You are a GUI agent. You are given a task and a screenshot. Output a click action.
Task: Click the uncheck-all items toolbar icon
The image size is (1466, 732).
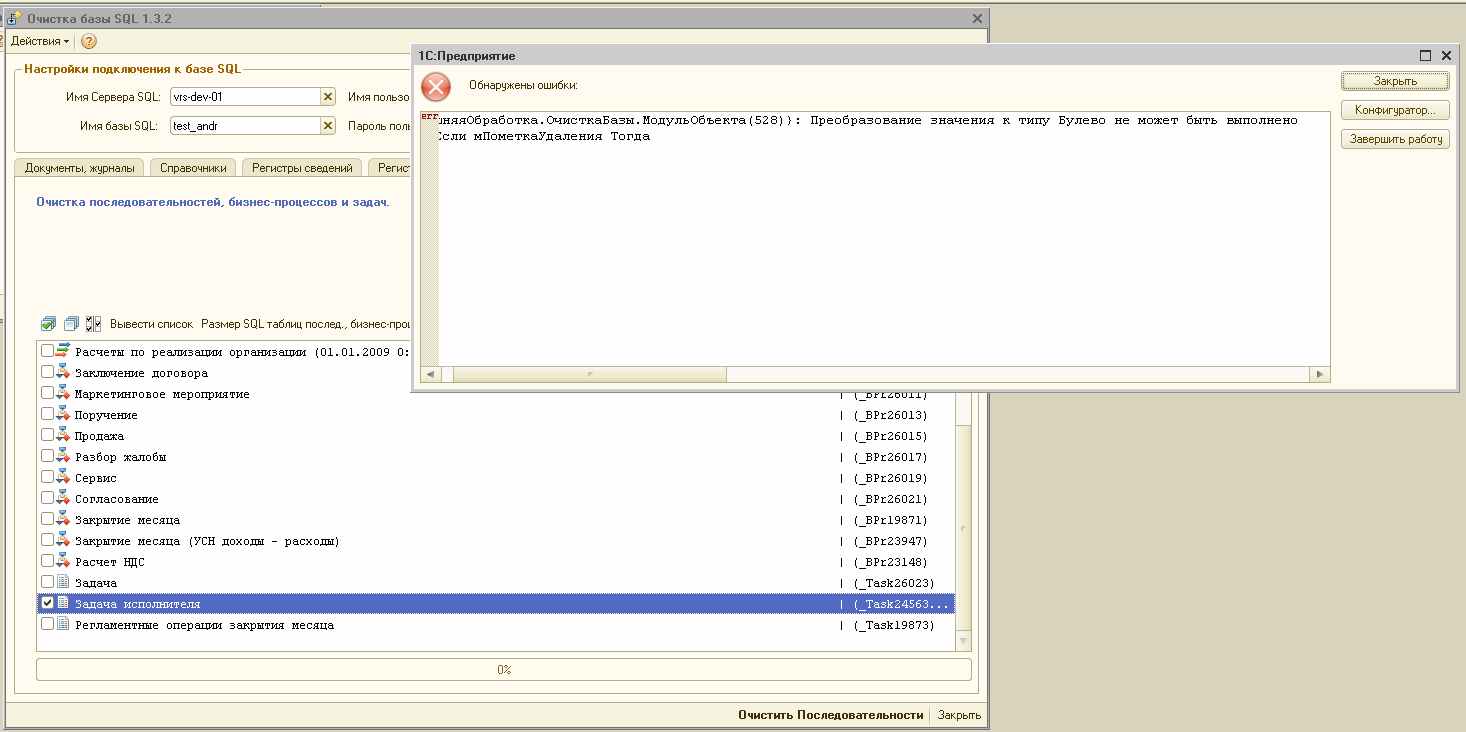(x=71, y=324)
